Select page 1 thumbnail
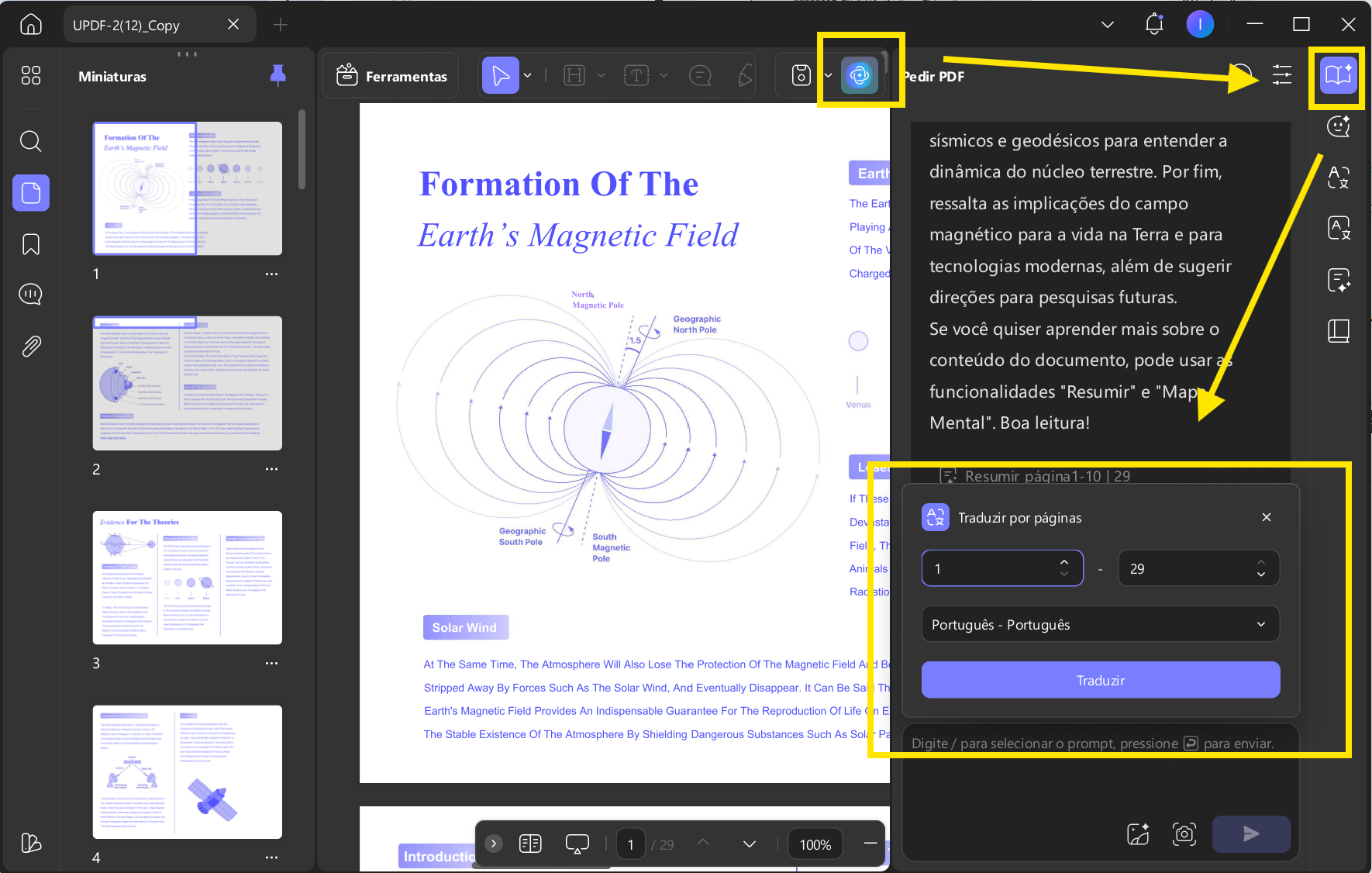 pos(188,188)
